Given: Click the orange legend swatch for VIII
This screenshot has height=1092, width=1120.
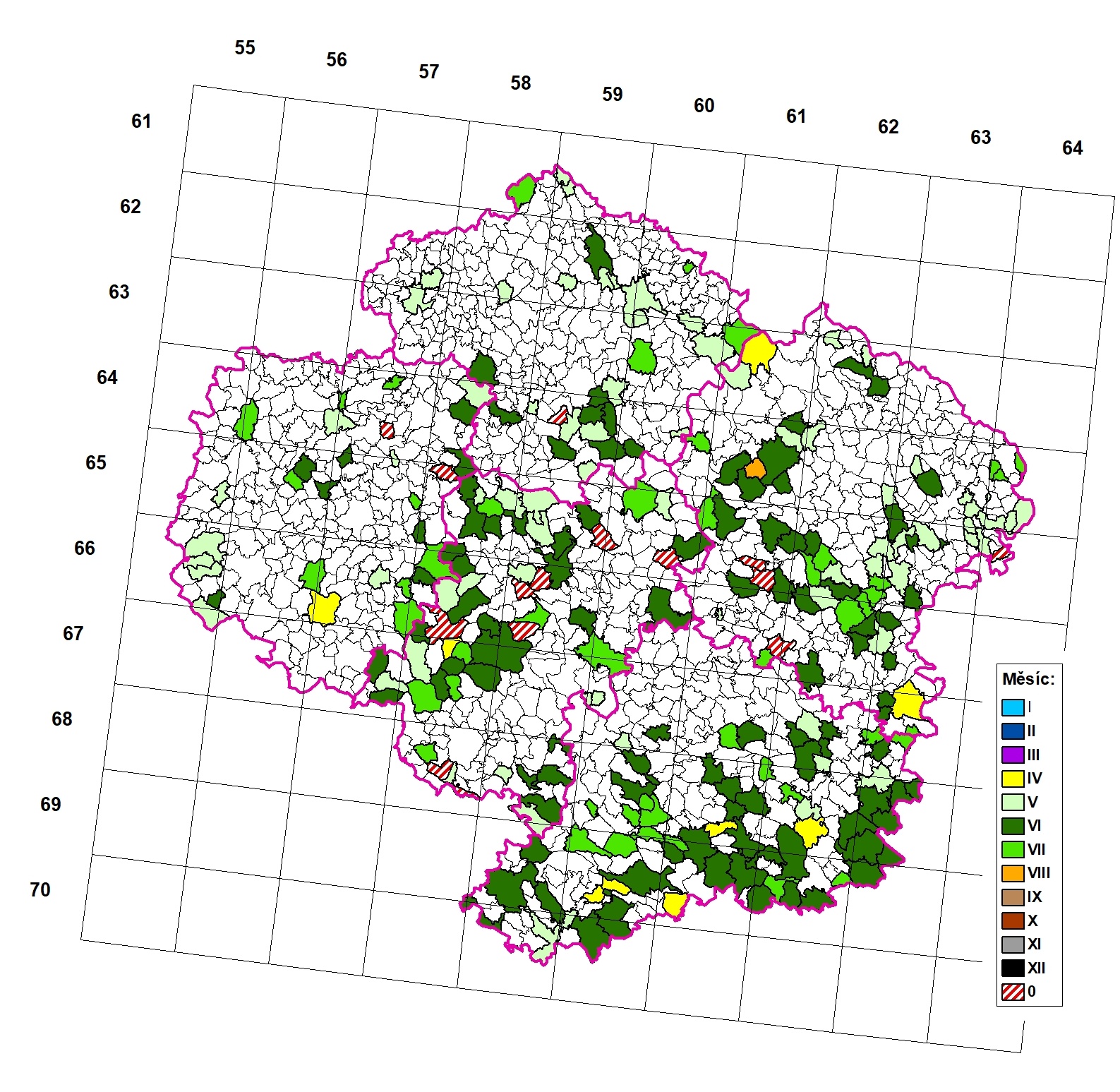Looking at the screenshot, I should click(1013, 873).
